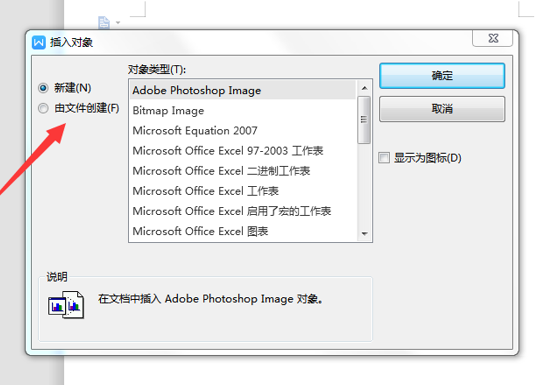Enable the 显示为图标(D) checkbox

384,158
